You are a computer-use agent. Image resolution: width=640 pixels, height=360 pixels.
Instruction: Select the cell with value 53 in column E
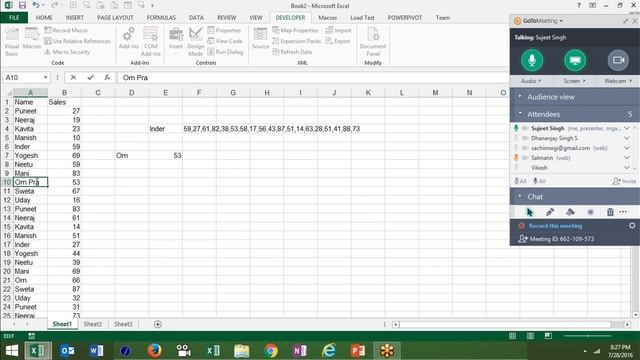[x=165, y=156]
